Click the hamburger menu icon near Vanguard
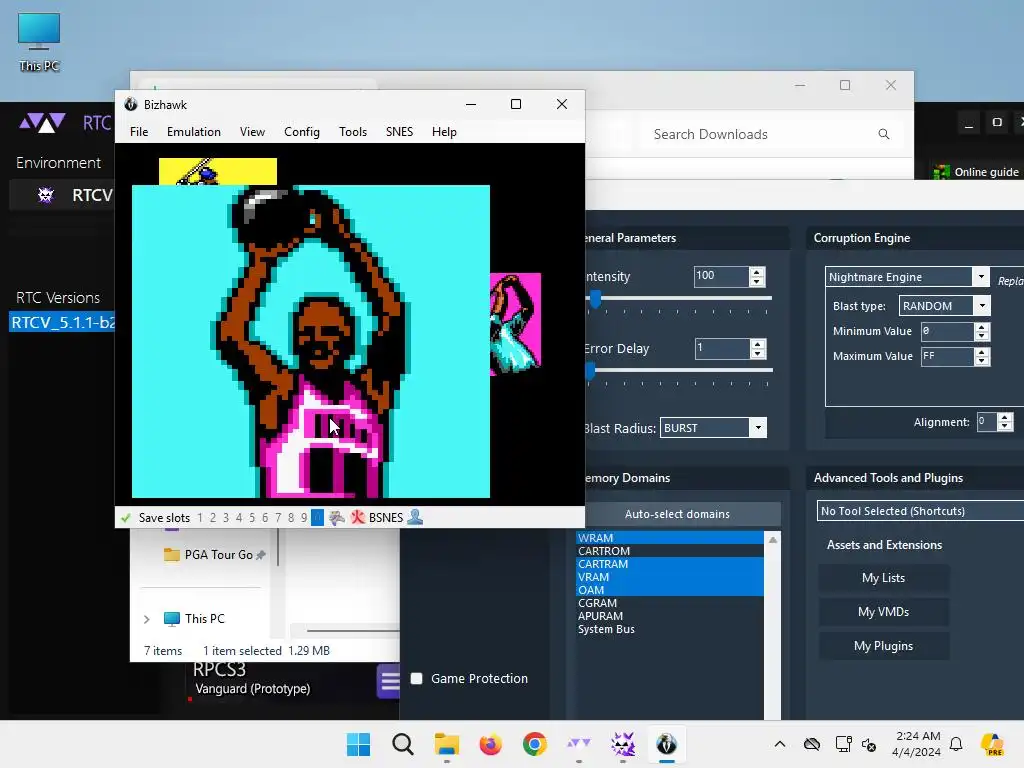Viewport: 1024px width, 768px height. [x=389, y=682]
